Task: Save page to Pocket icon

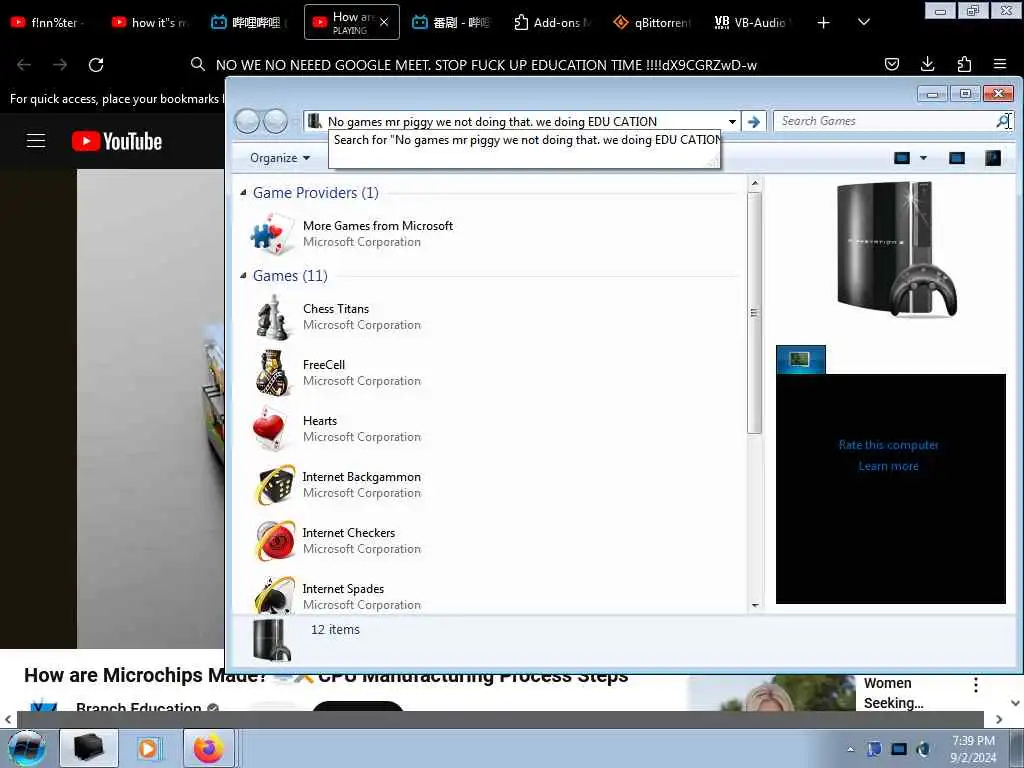Action: pyautogui.click(x=891, y=64)
